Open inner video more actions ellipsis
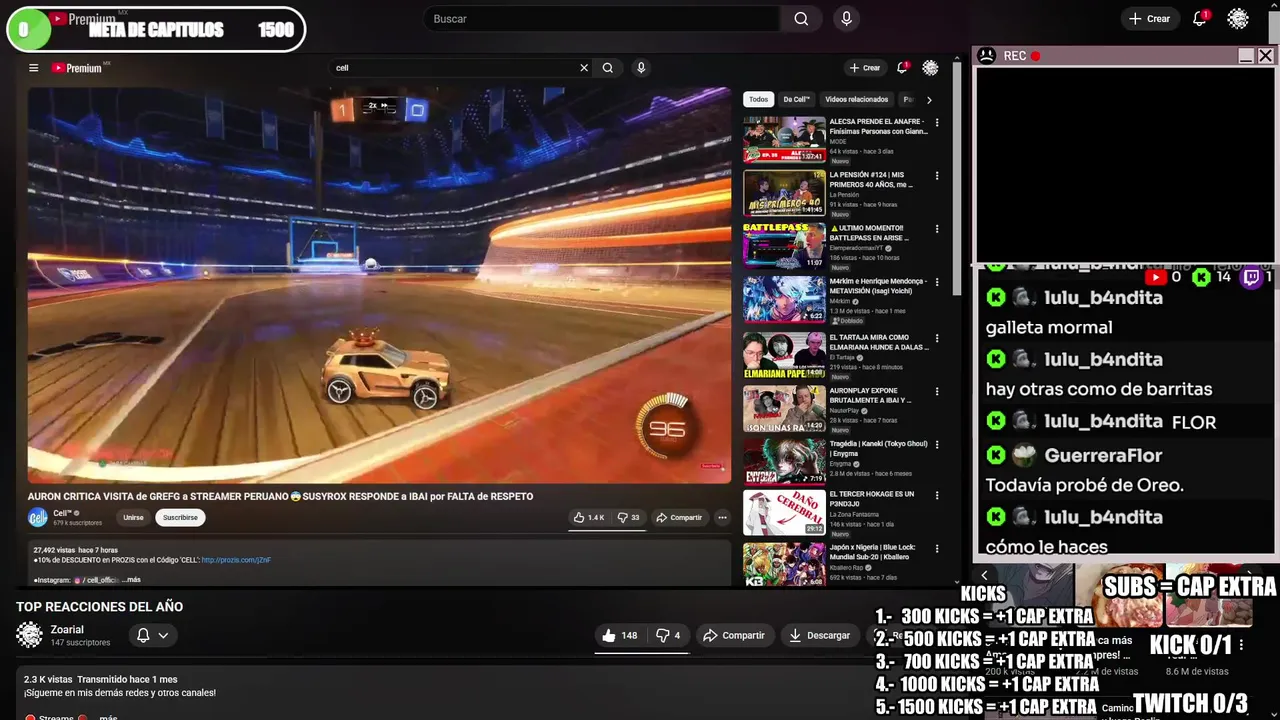The width and height of the screenshot is (1280, 720). coord(722,517)
